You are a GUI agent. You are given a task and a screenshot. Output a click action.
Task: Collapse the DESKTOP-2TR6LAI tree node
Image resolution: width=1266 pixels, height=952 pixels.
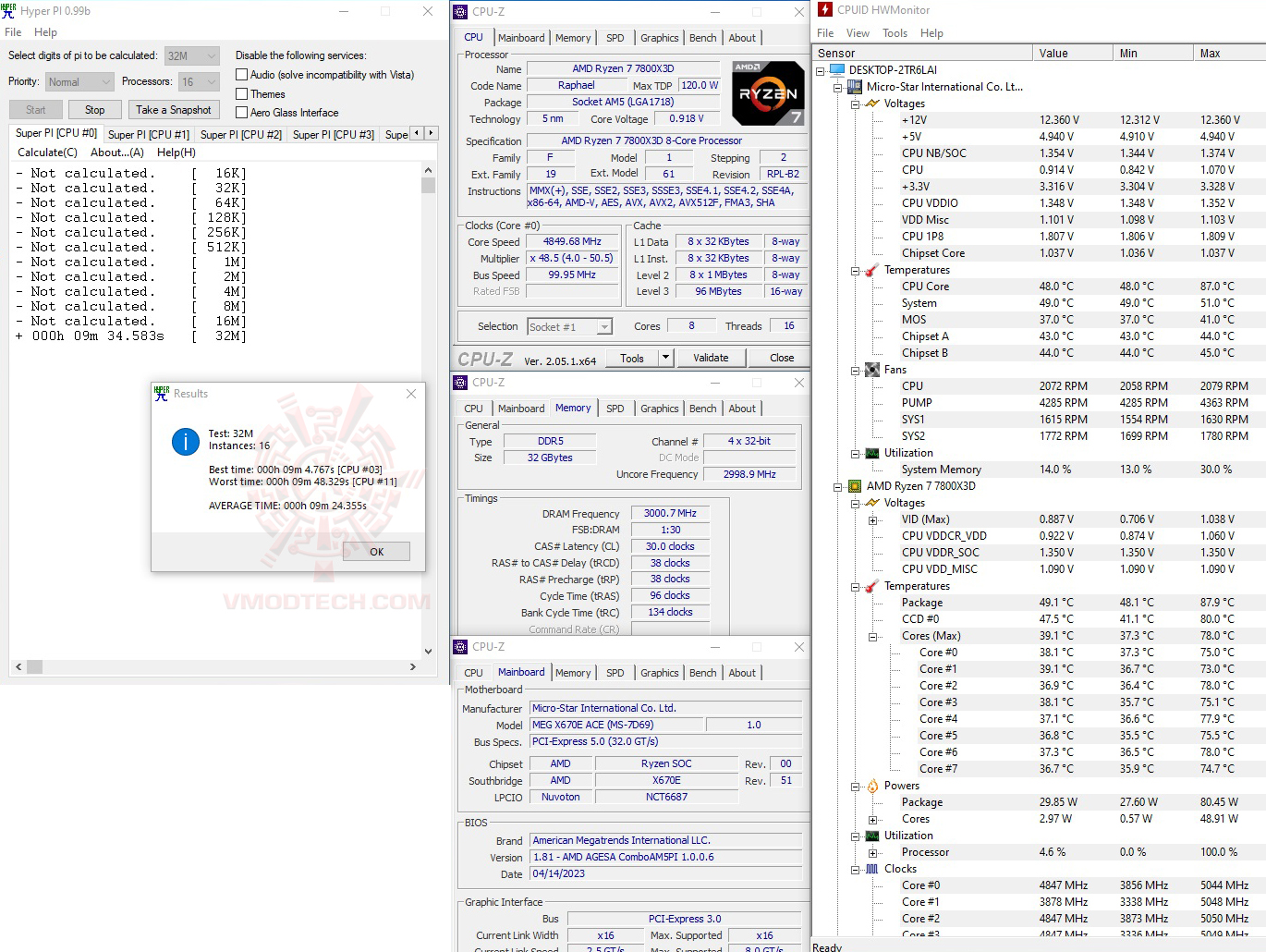click(x=820, y=70)
